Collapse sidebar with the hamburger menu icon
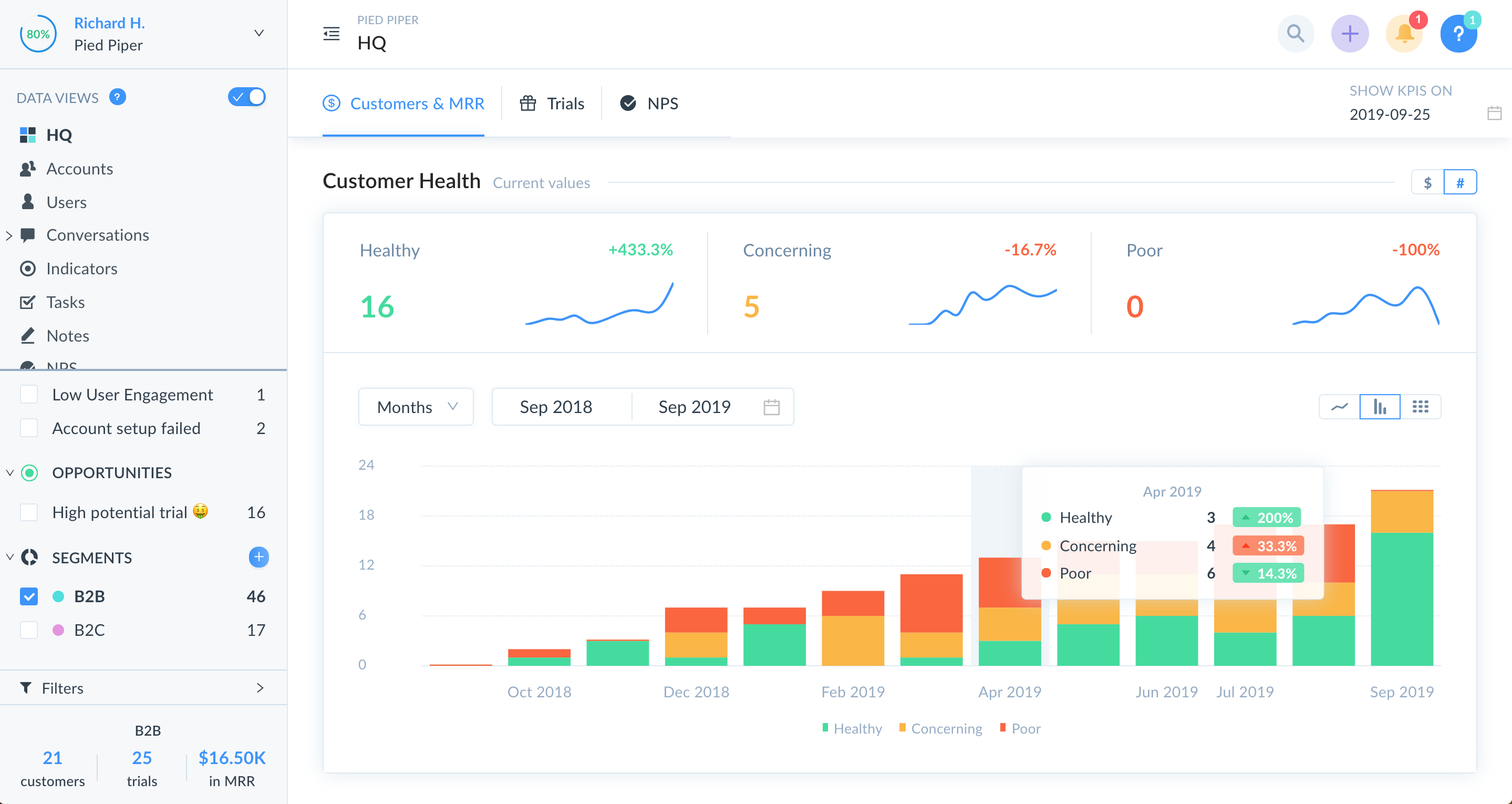 coord(332,34)
